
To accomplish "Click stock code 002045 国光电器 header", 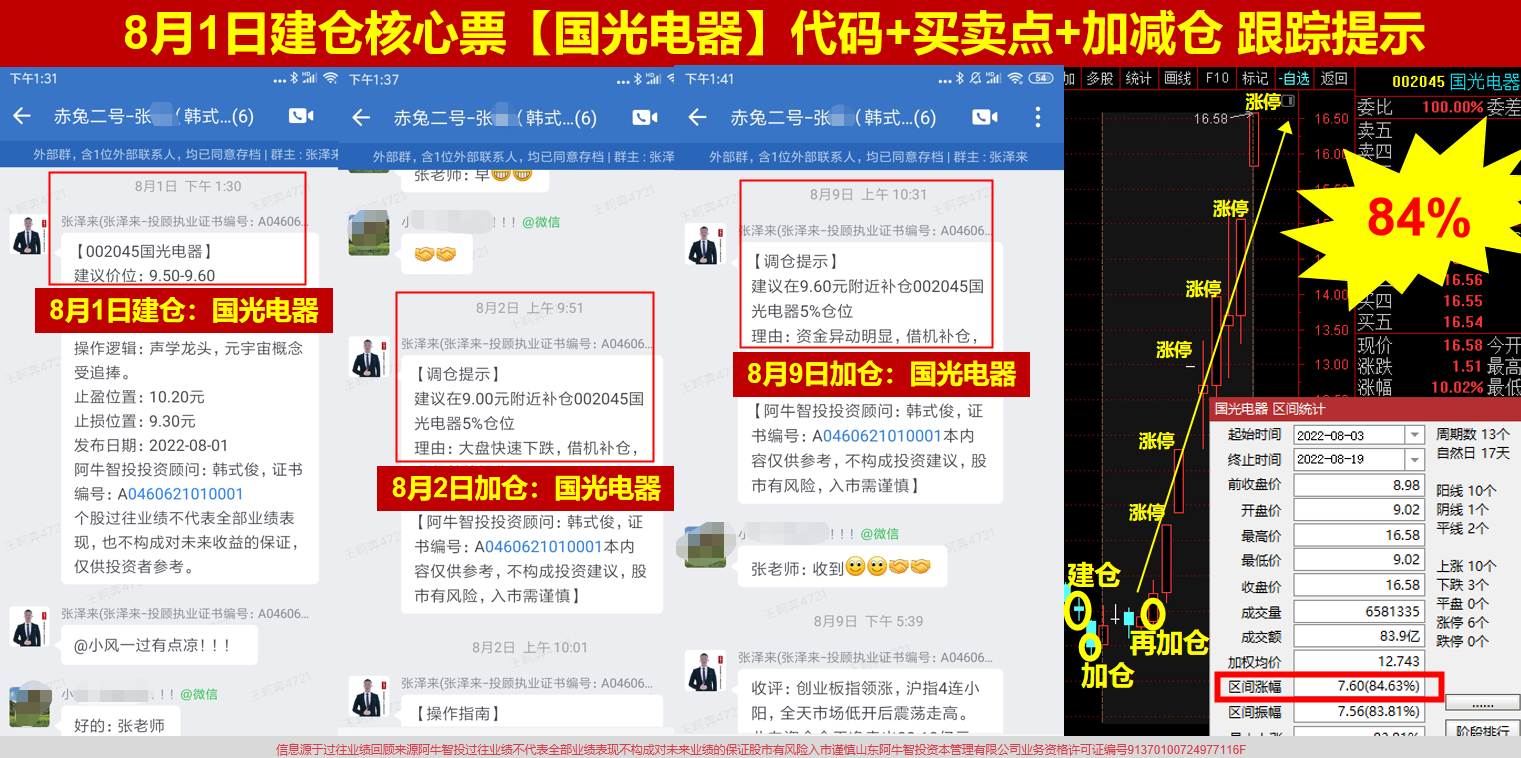I will (1456, 81).
